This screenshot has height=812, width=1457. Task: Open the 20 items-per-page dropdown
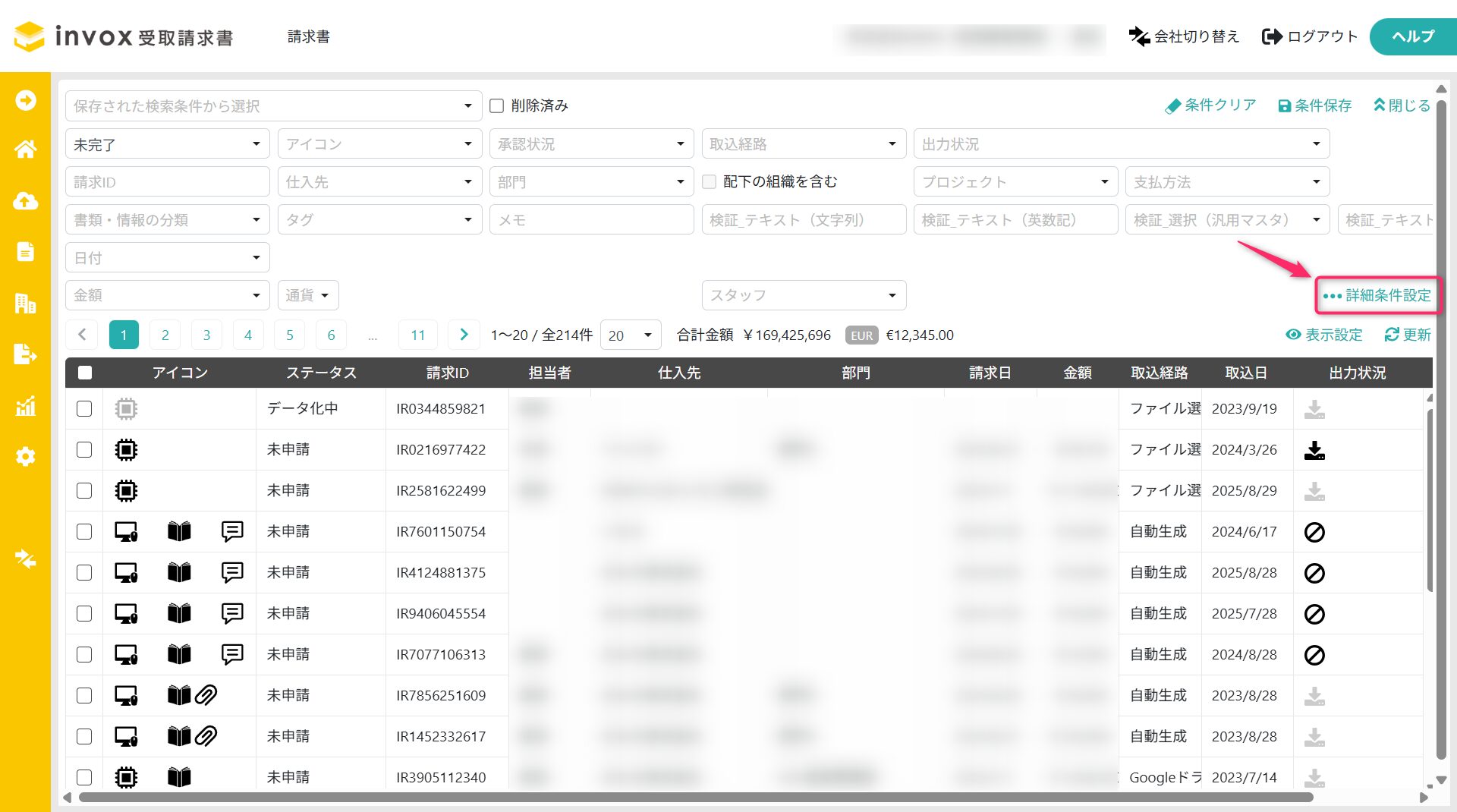pyautogui.click(x=630, y=335)
